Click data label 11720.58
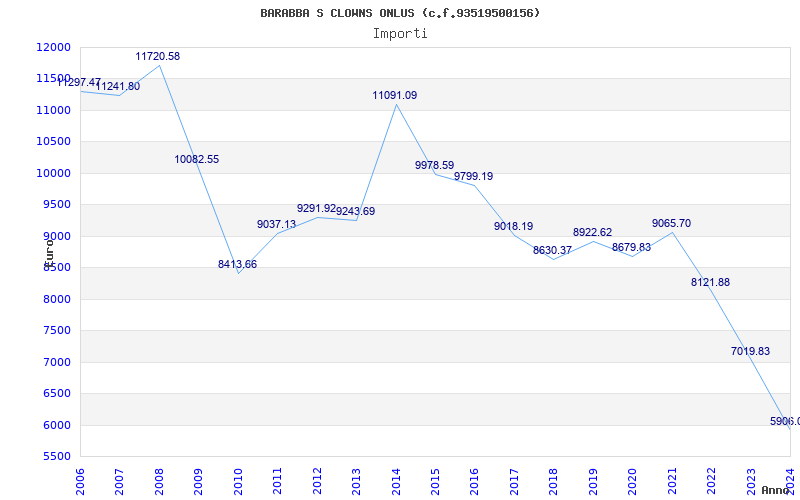Viewport: 800px width, 500px height. click(158, 57)
